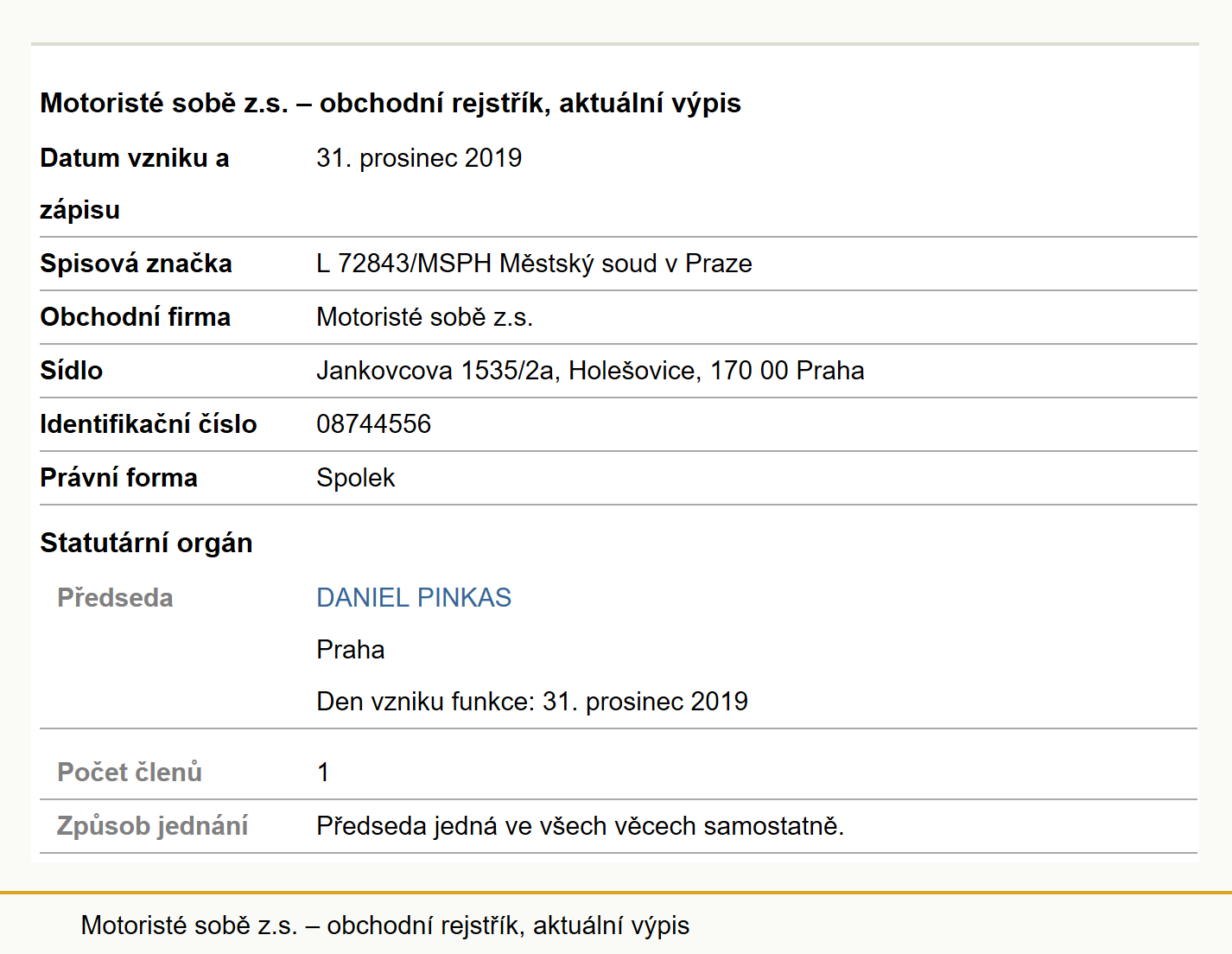Open the DANIEL PINKAS link
The width and height of the screenshot is (1232, 954).
point(414,597)
